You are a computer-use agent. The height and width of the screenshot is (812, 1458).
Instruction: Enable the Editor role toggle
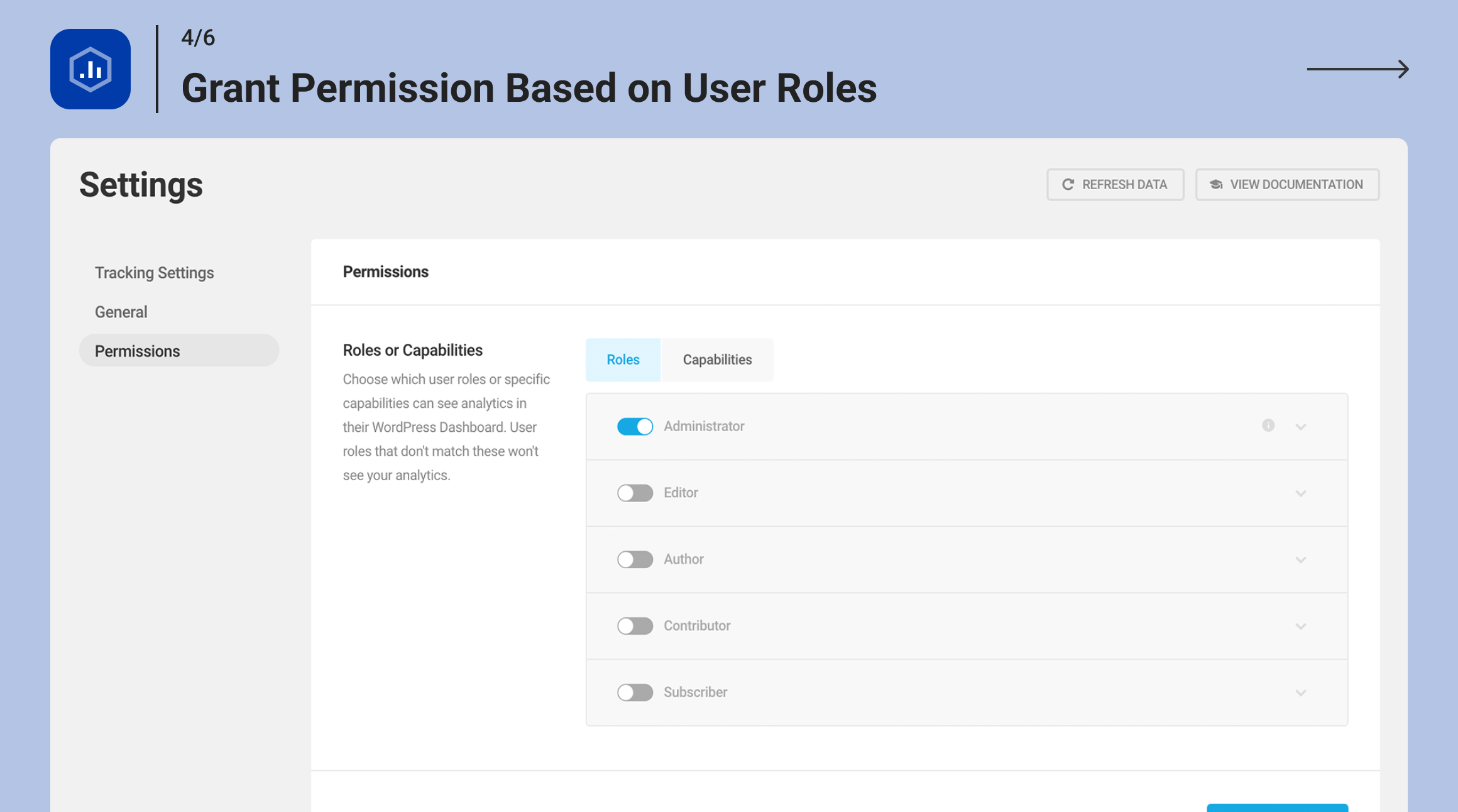pyautogui.click(x=635, y=493)
